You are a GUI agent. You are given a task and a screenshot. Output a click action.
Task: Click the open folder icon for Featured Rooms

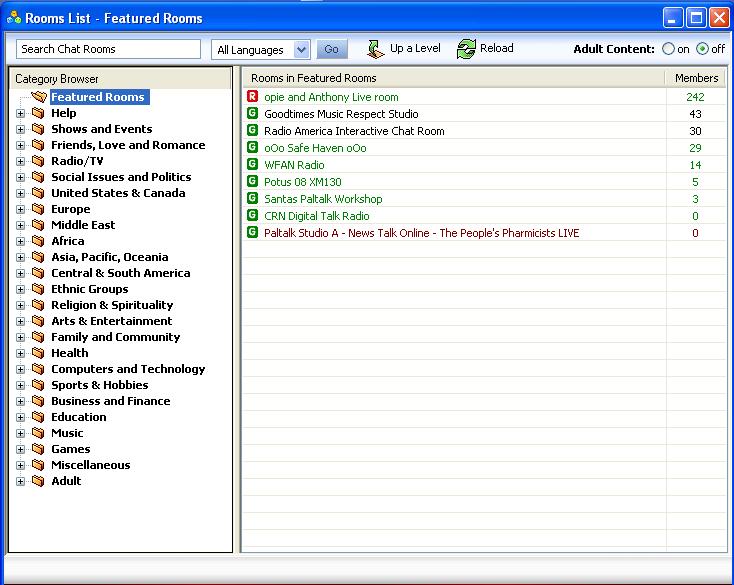click(39, 97)
